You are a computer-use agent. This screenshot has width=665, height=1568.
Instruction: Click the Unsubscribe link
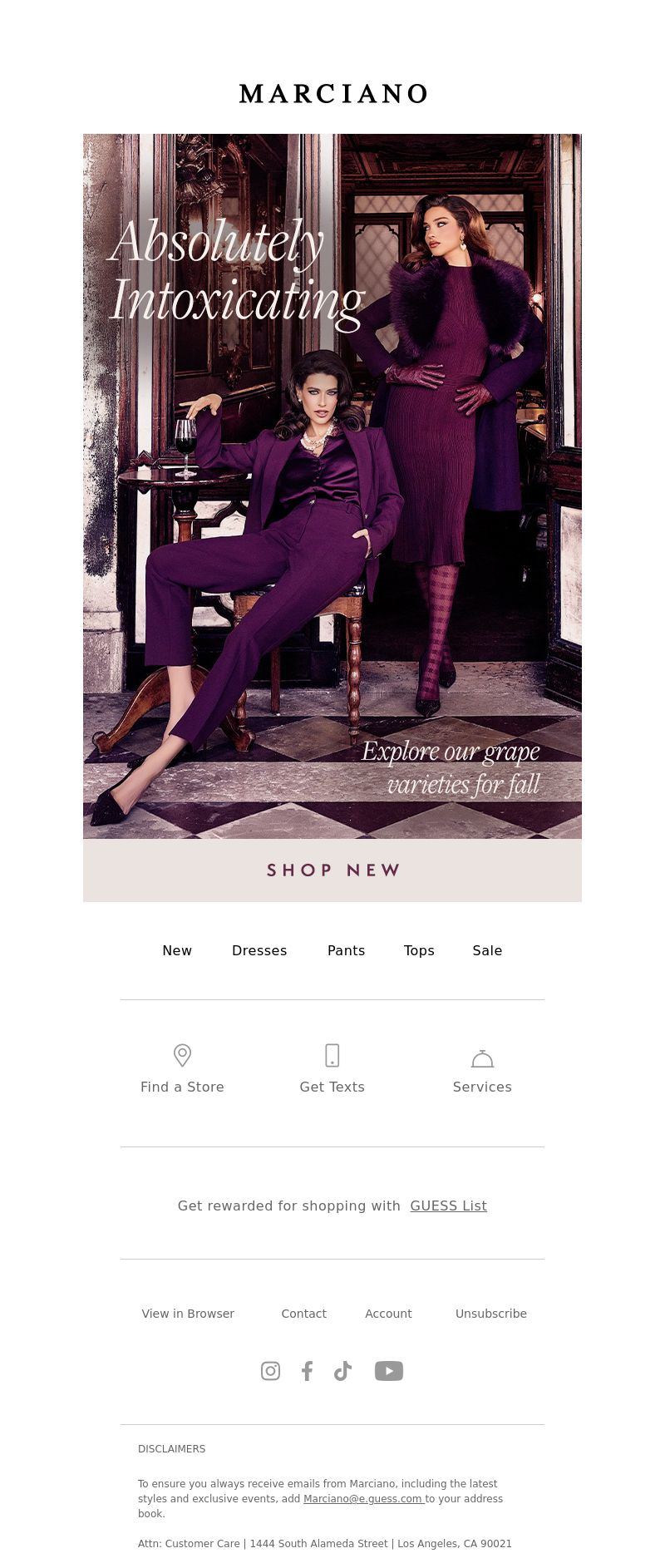pyautogui.click(x=490, y=1314)
